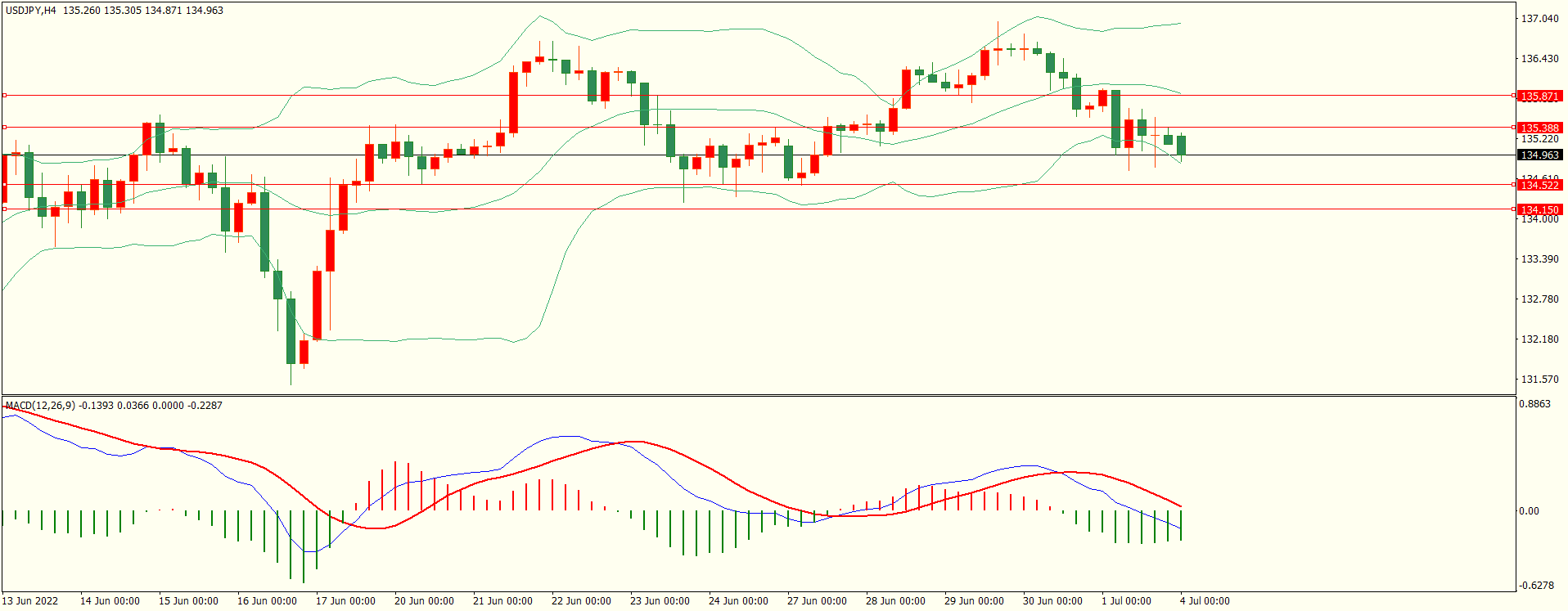Grab the left handle of the 135.871 line

point(4,96)
